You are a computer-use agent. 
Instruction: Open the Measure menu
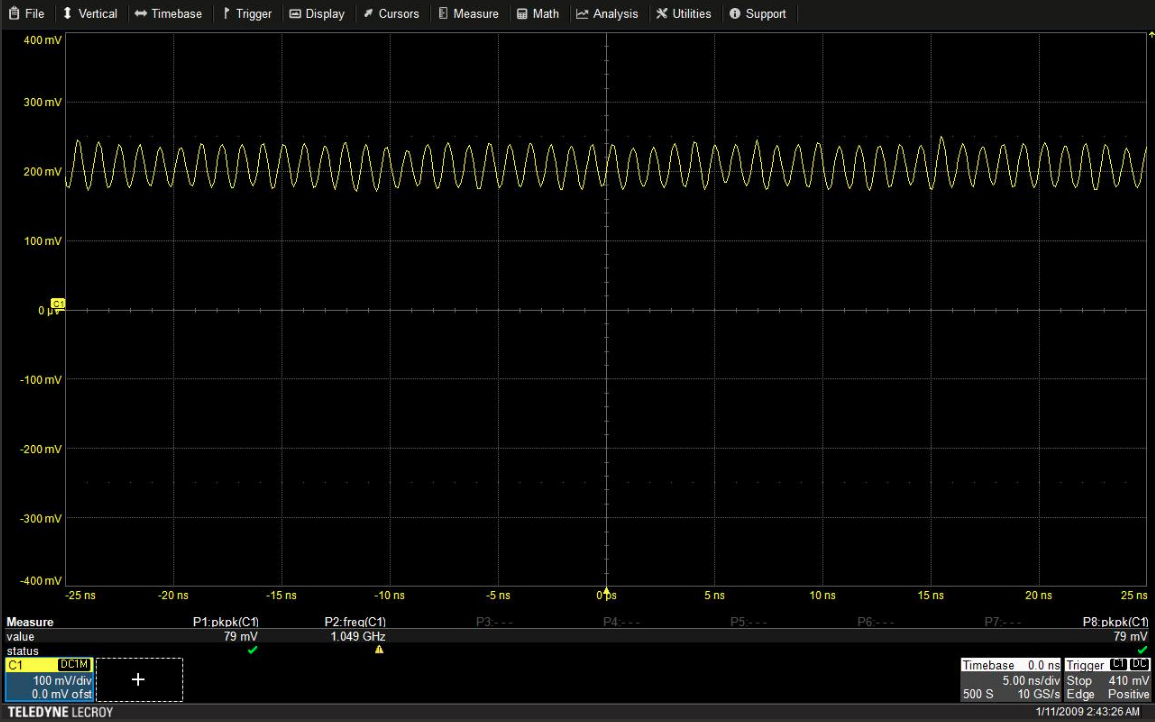pos(468,13)
